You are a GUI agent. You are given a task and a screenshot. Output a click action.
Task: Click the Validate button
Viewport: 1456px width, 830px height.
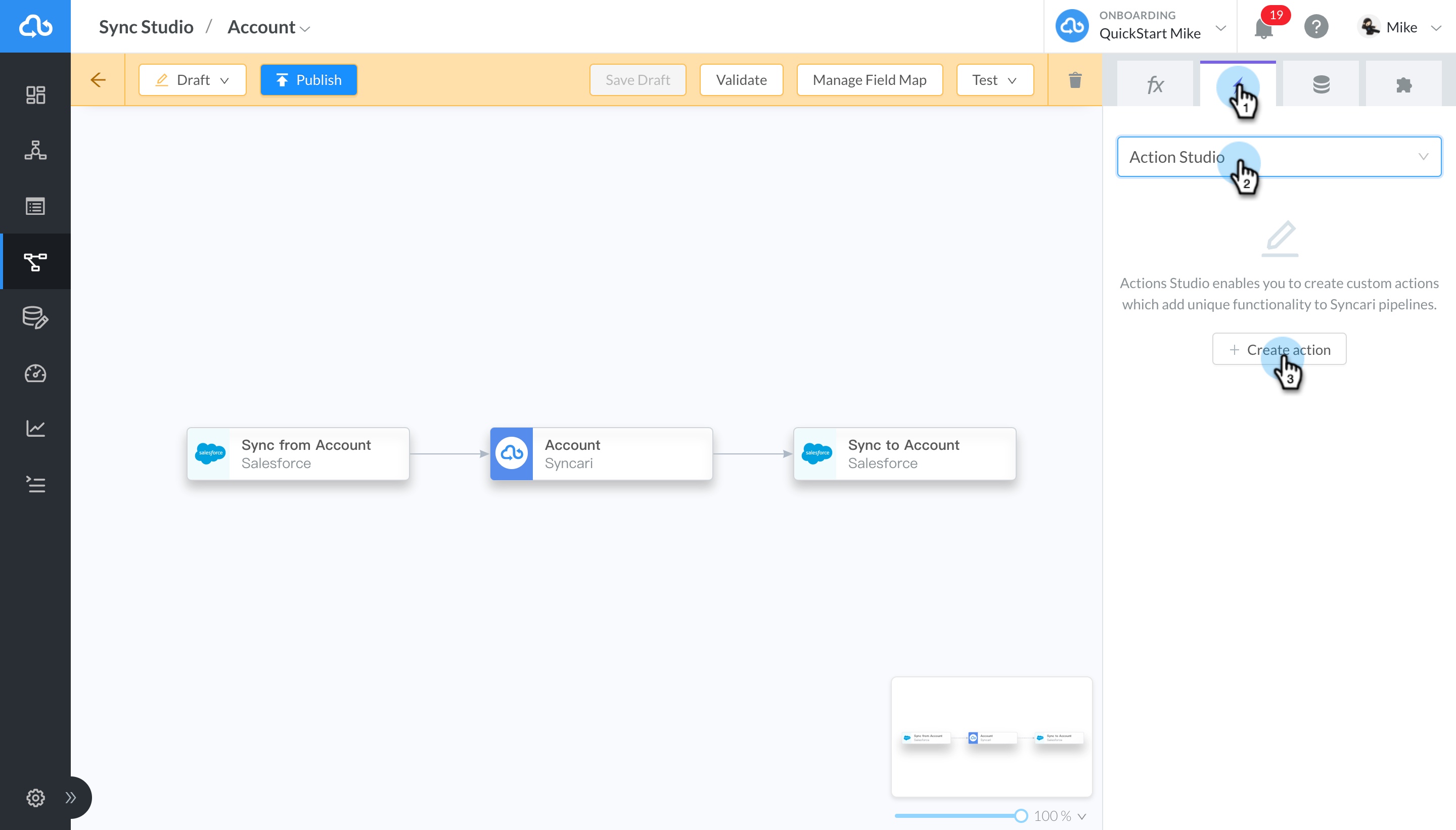click(x=741, y=80)
